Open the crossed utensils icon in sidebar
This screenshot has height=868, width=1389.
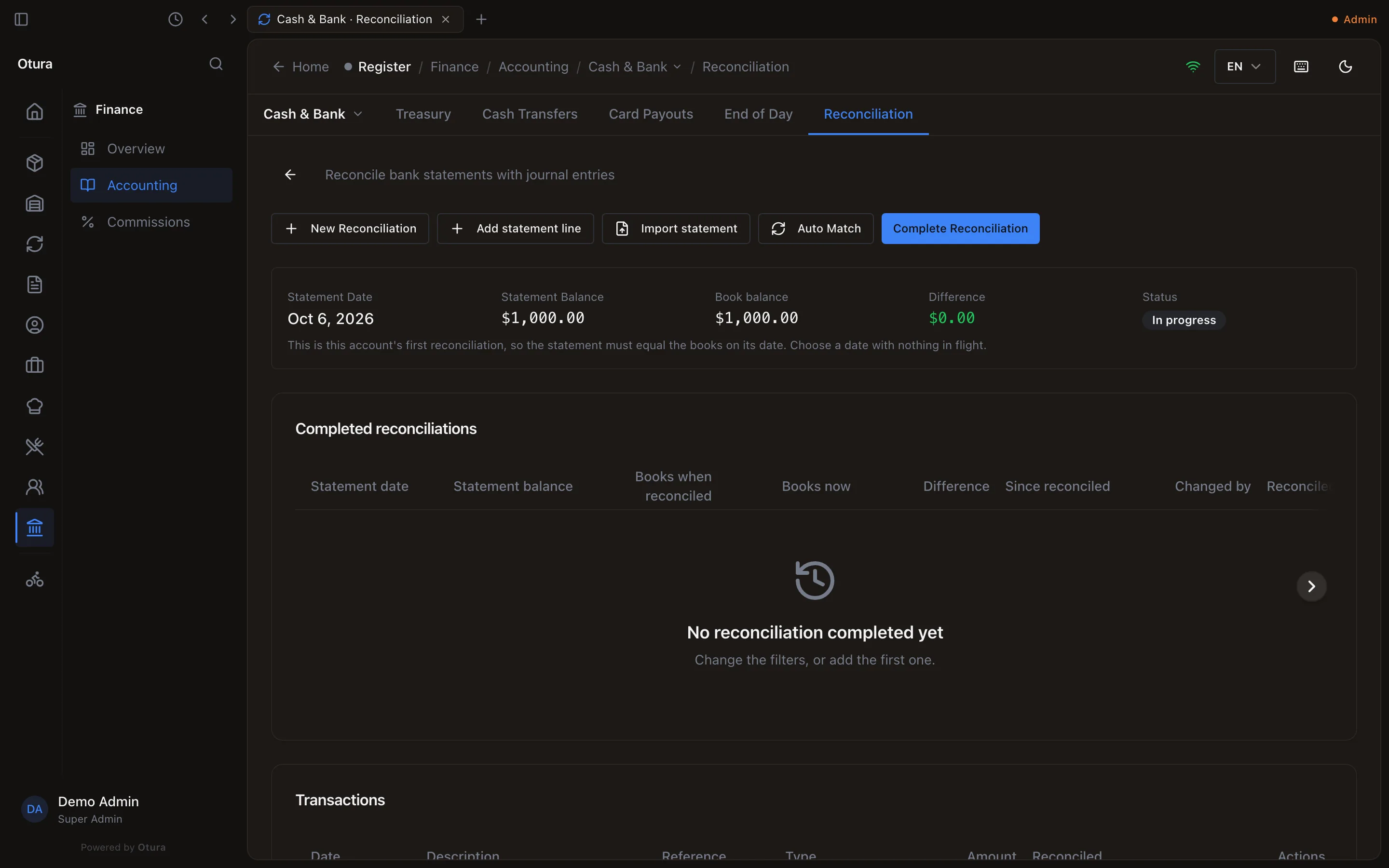coord(34,447)
